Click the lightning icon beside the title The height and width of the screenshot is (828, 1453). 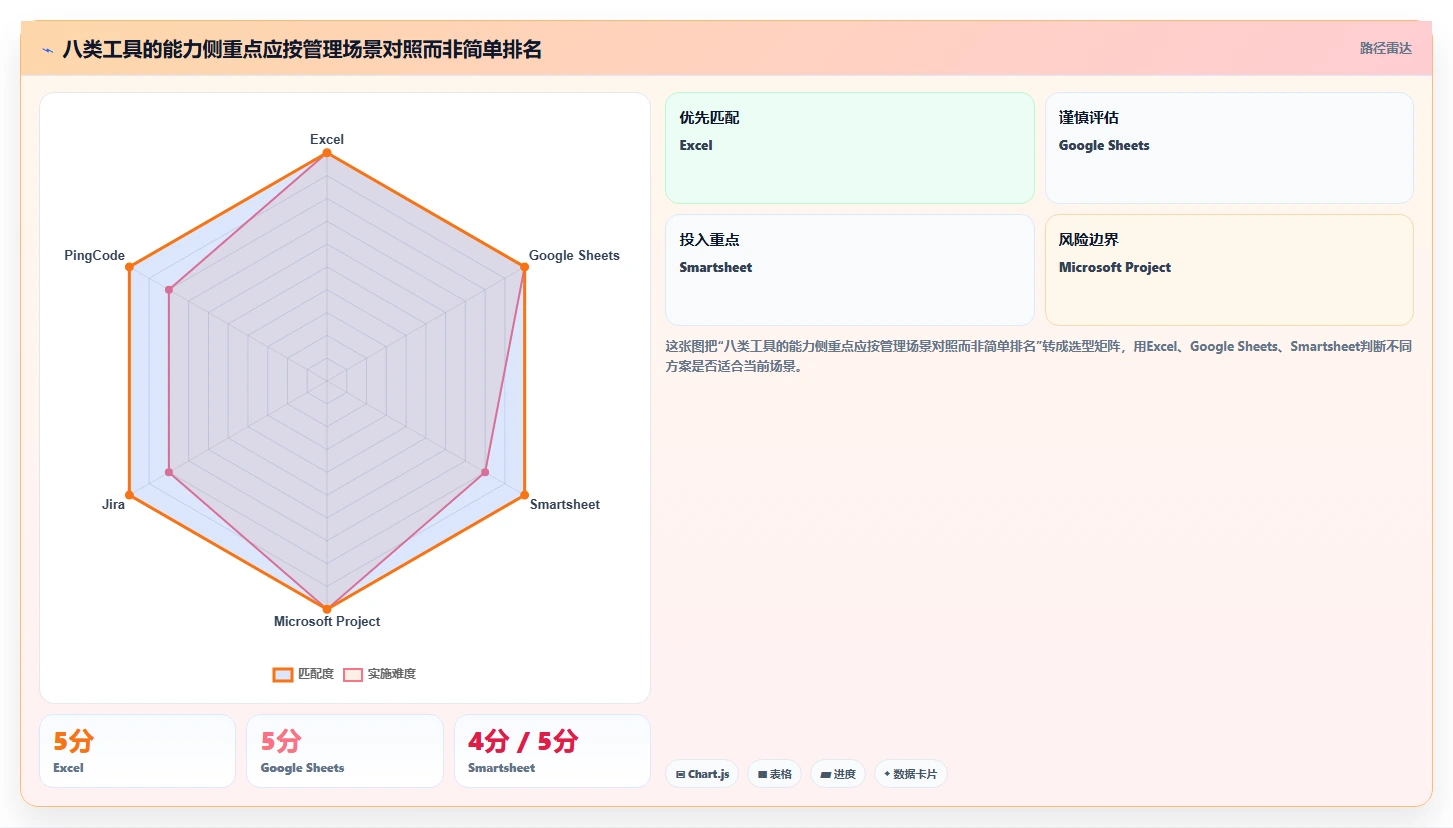pyautogui.click(x=47, y=50)
